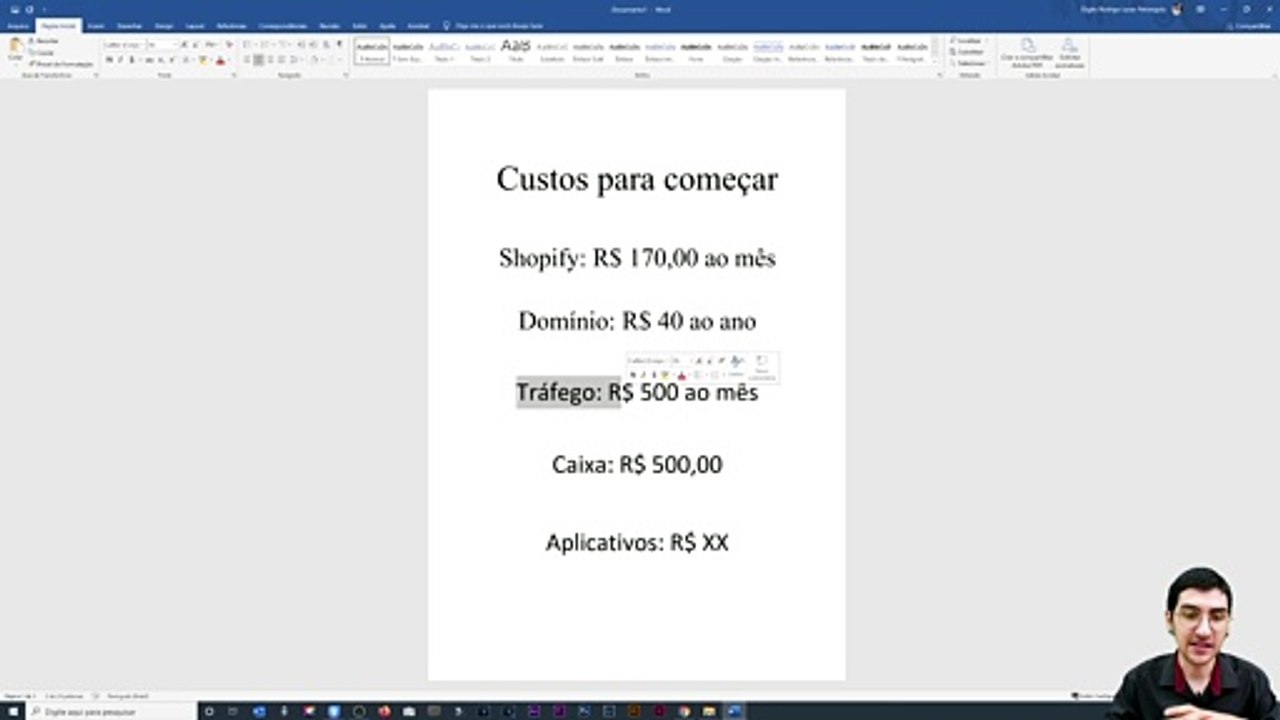The width and height of the screenshot is (1280, 720).
Task: Clear all formatting using ribbon eraser icon
Action: [229, 45]
